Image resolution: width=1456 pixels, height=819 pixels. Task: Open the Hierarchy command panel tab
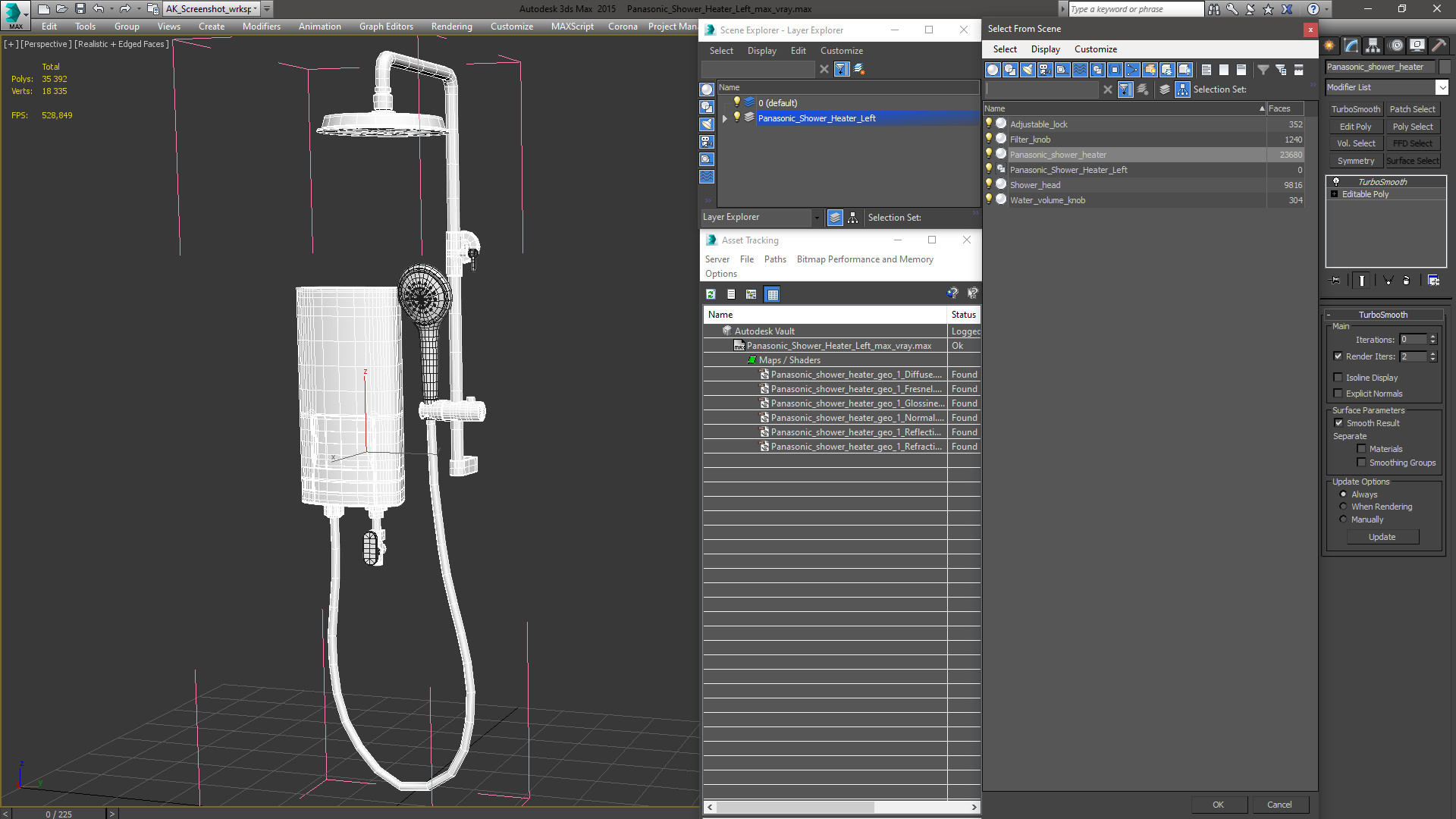pos(1373,45)
